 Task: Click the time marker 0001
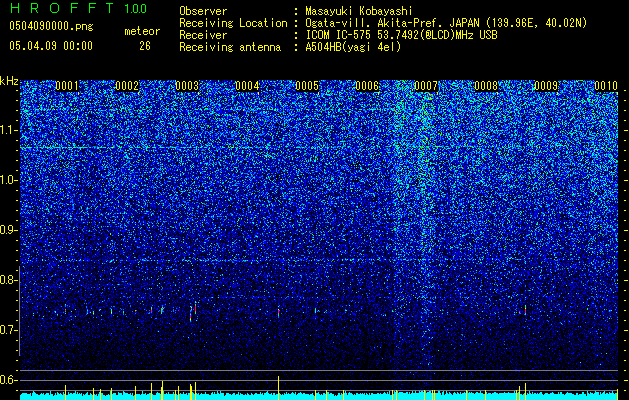tap(67, 86)
